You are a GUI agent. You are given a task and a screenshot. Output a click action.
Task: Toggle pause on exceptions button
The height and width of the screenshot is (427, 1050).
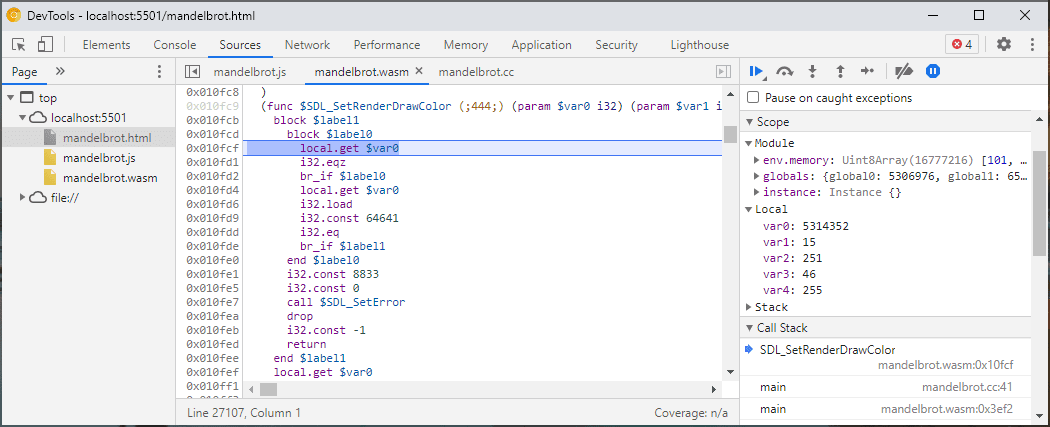(932, 71)
